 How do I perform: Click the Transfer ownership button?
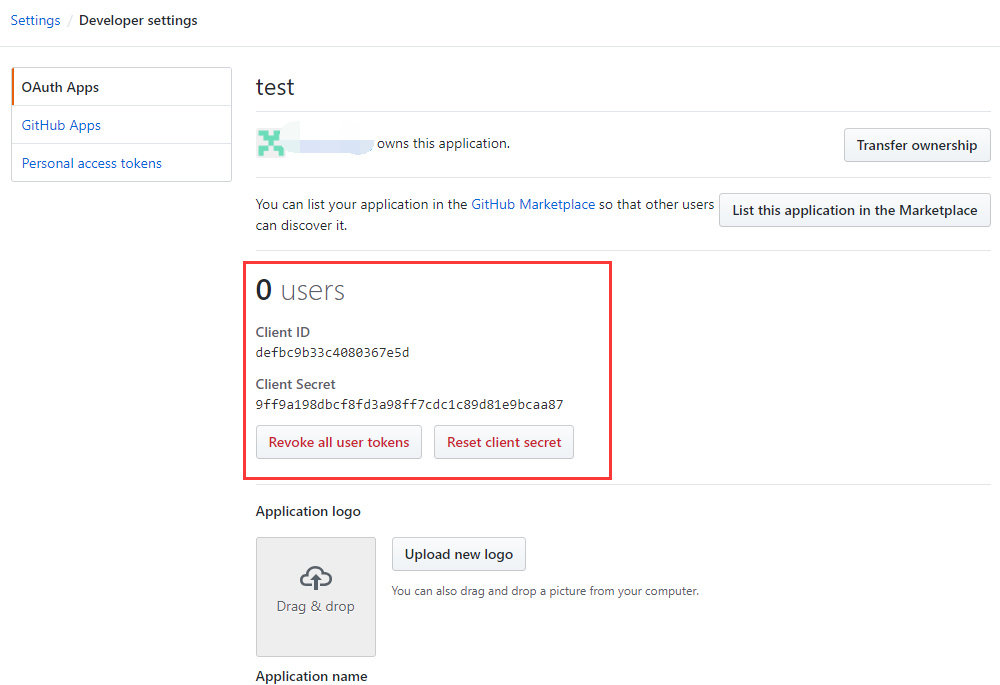917,145
